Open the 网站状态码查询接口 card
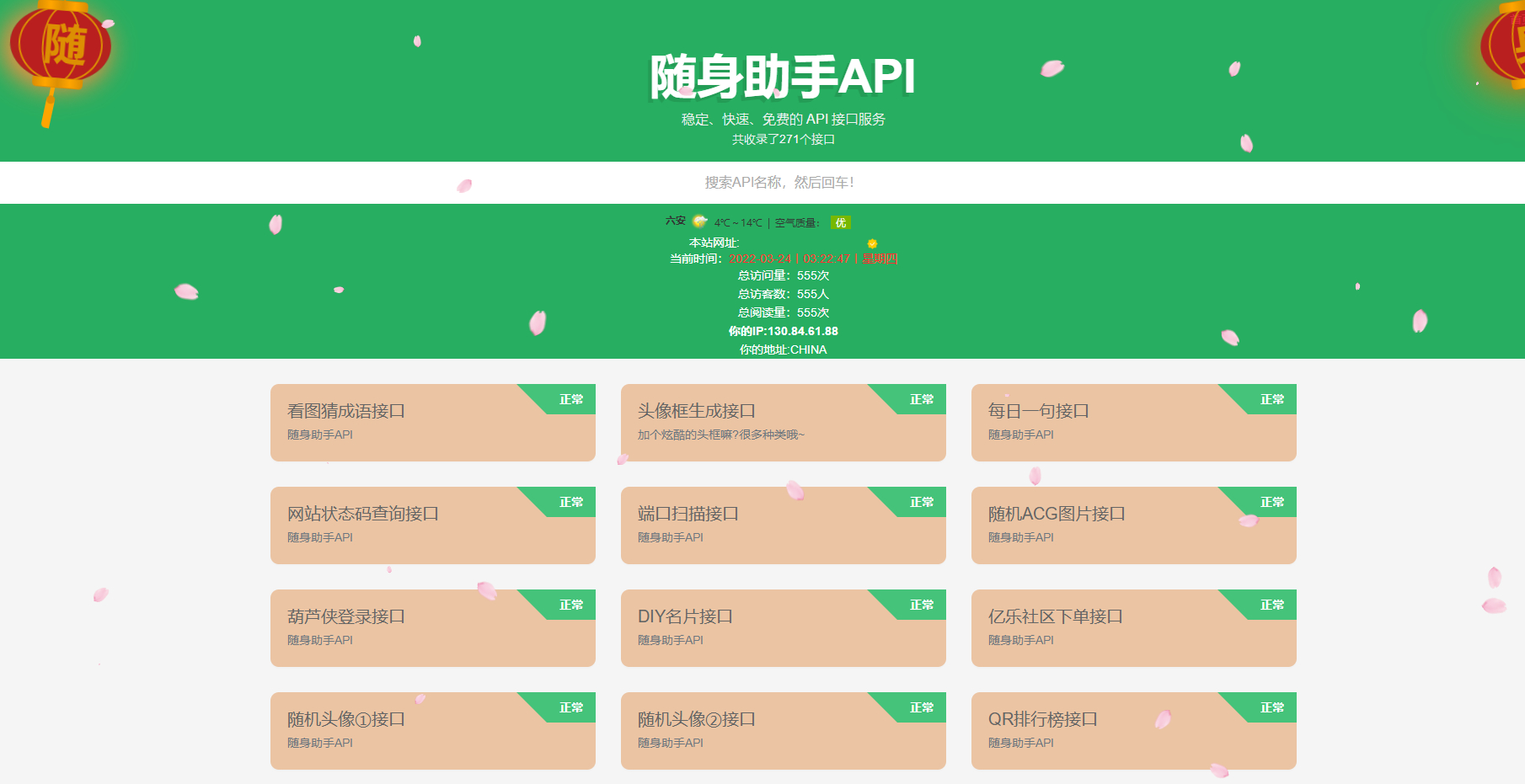 coord(433,525)
